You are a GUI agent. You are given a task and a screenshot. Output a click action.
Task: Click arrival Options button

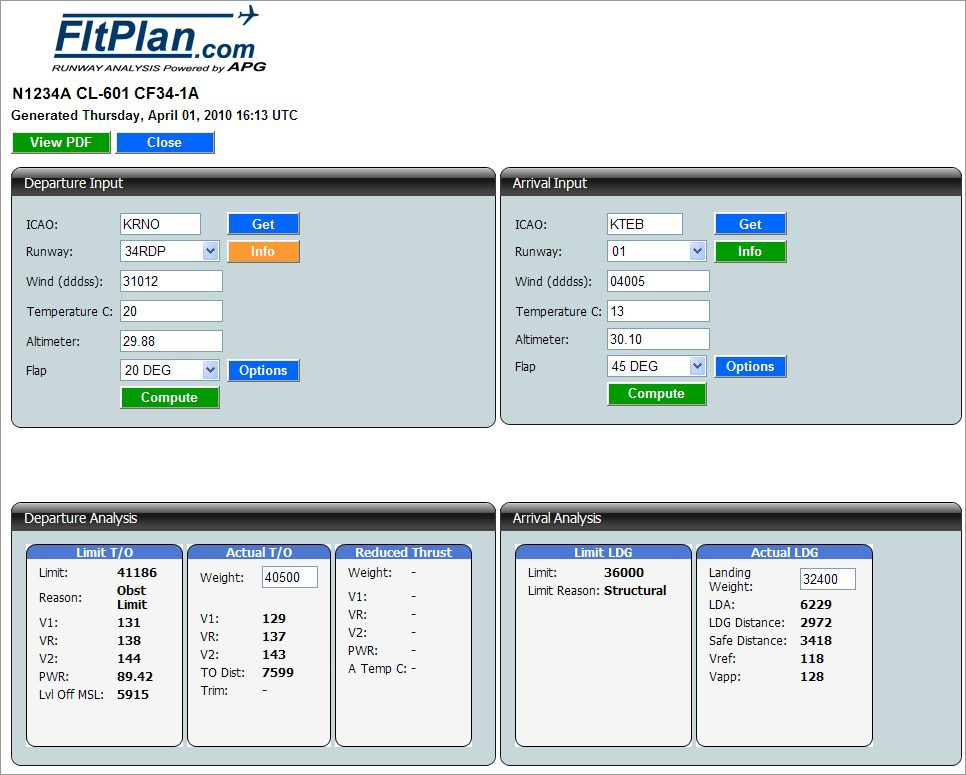click(750, 366)
